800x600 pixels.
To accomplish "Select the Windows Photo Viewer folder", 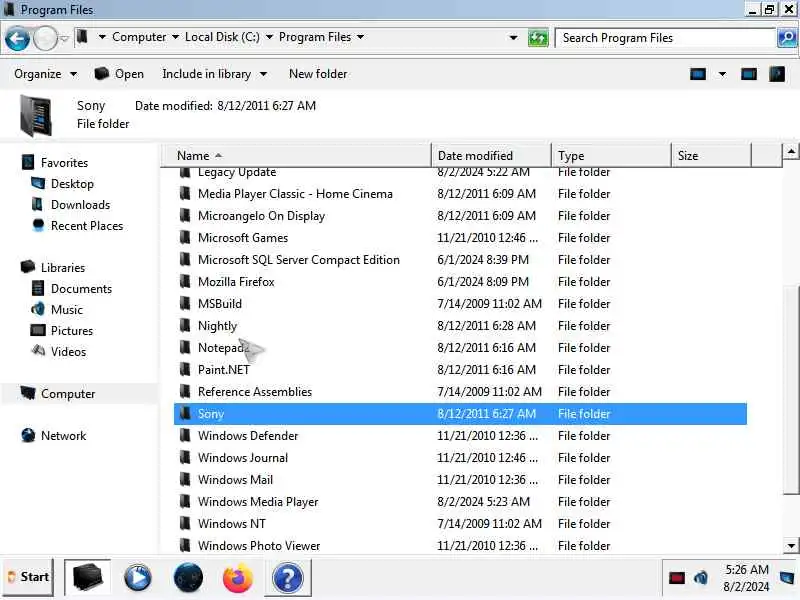I will coord(259,545).
